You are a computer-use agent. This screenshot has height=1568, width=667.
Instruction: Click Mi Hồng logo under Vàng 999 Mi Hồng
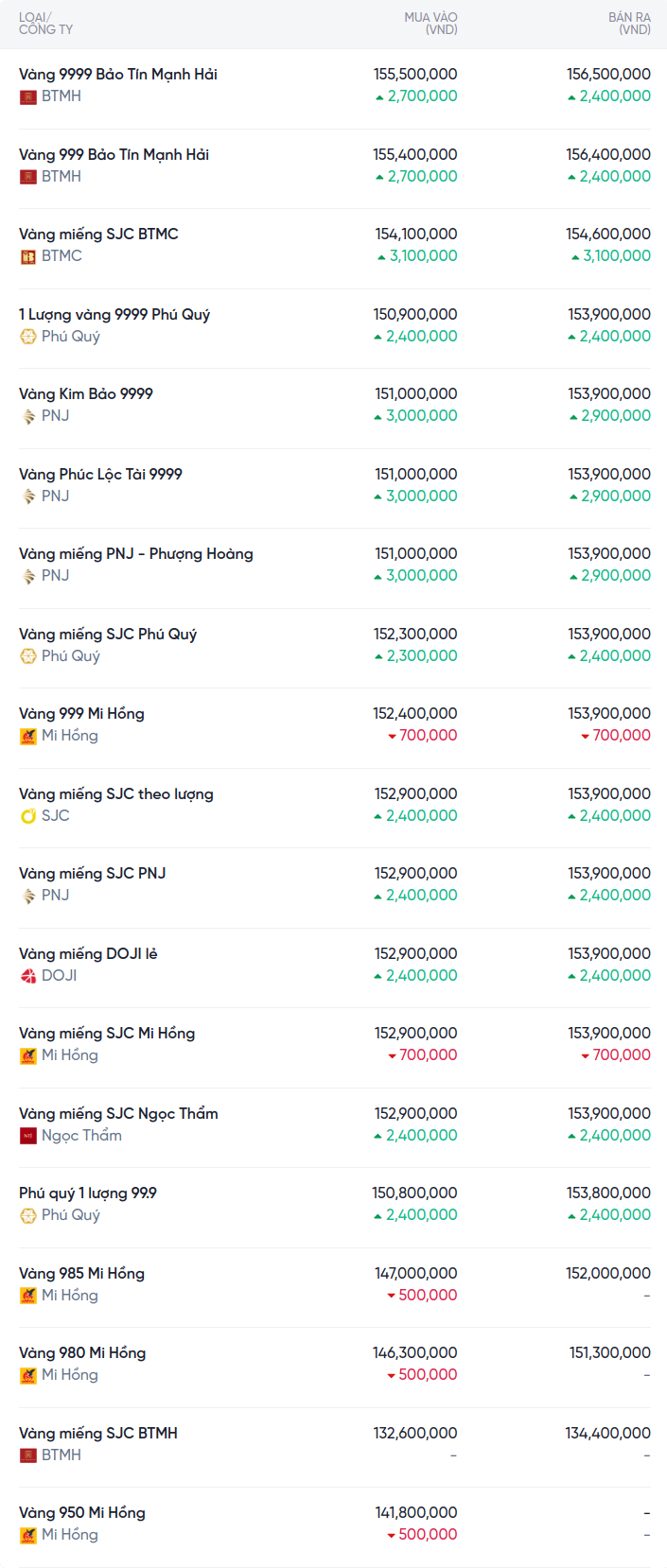tap(28, 736)
